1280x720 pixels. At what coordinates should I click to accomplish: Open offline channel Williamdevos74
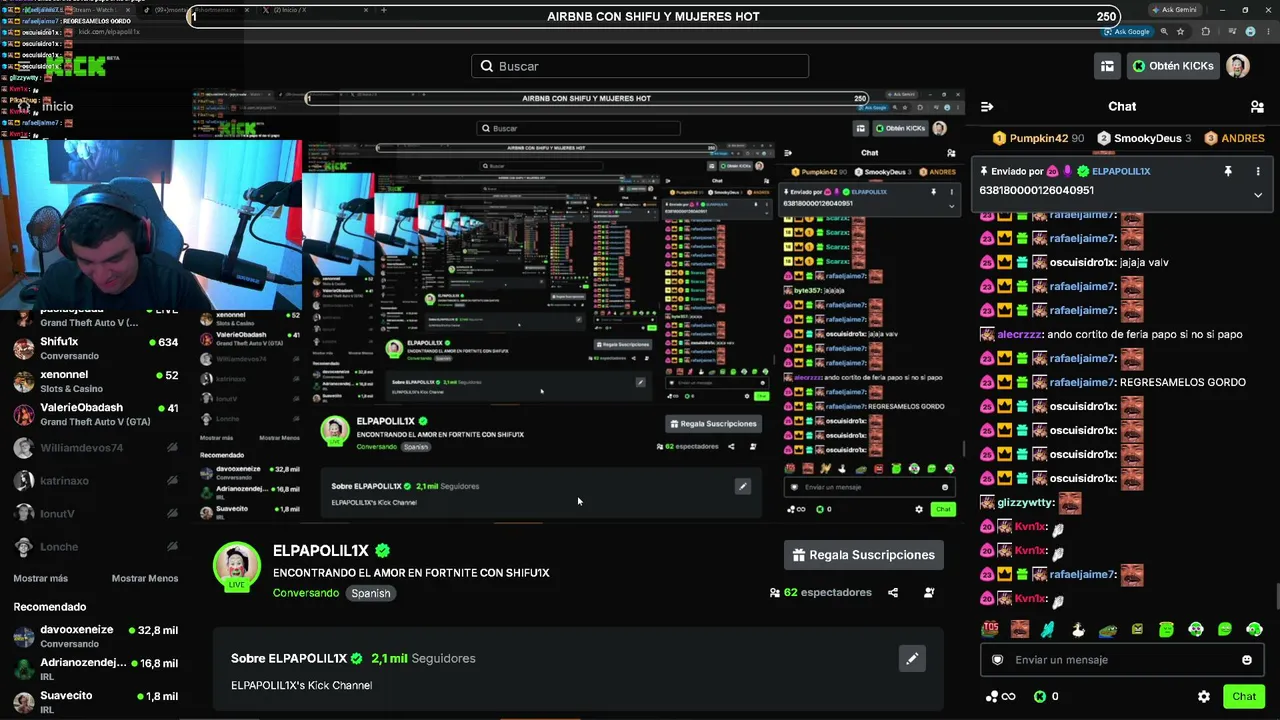pos(95,448)
